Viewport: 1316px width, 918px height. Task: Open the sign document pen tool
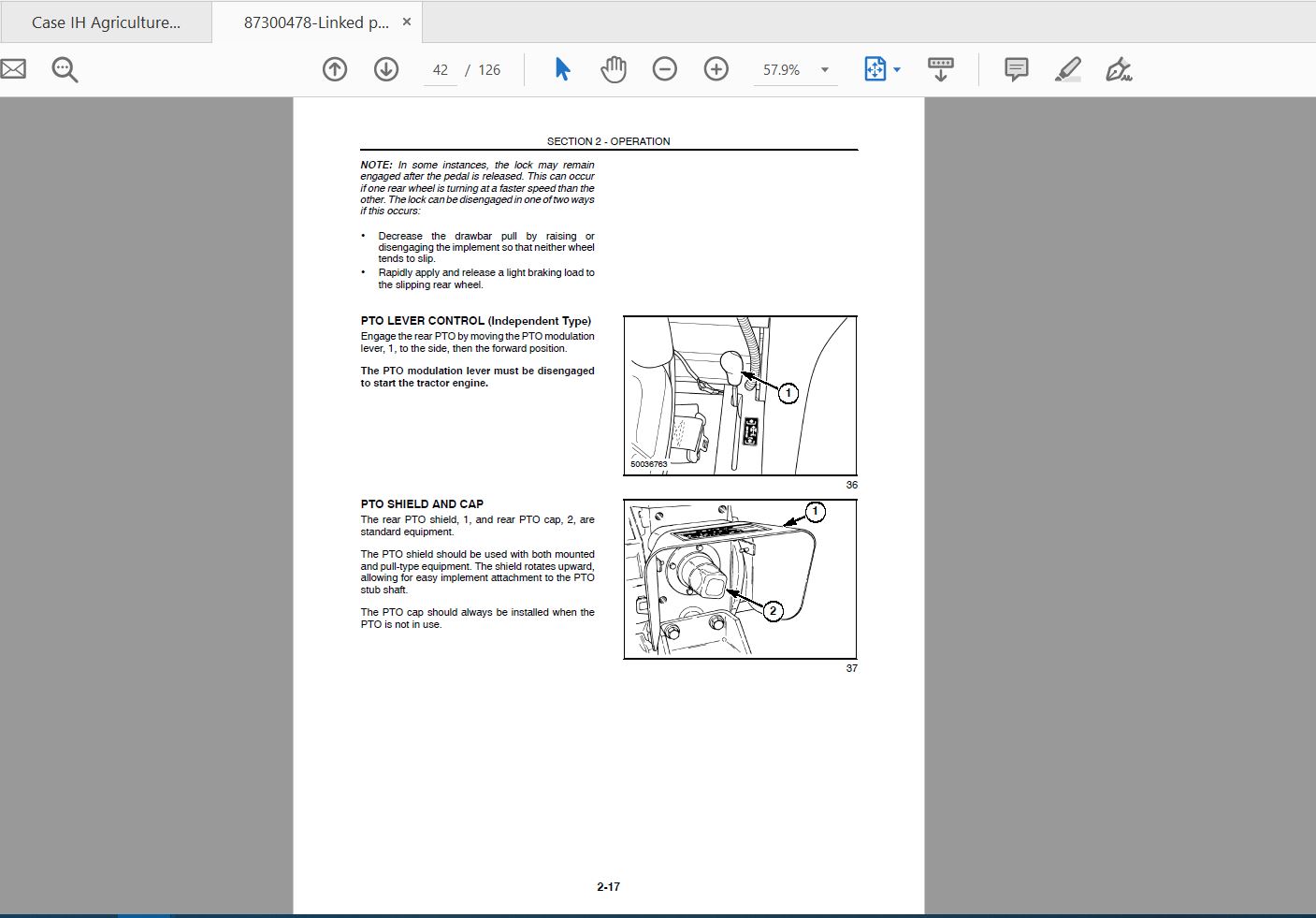tap(1119, 69)
